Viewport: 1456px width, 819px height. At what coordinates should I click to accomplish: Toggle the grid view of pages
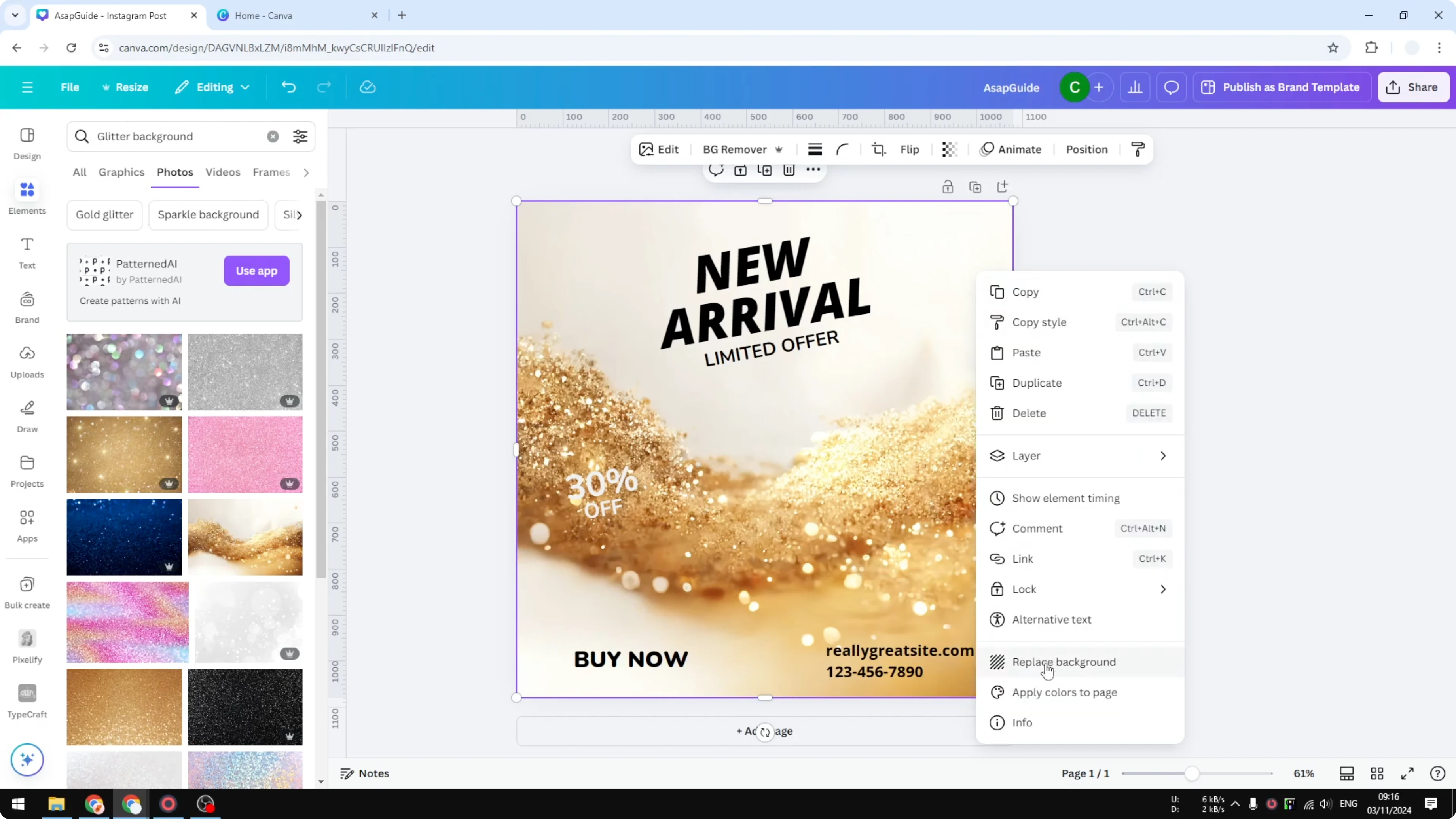[x=1377, y=773]
